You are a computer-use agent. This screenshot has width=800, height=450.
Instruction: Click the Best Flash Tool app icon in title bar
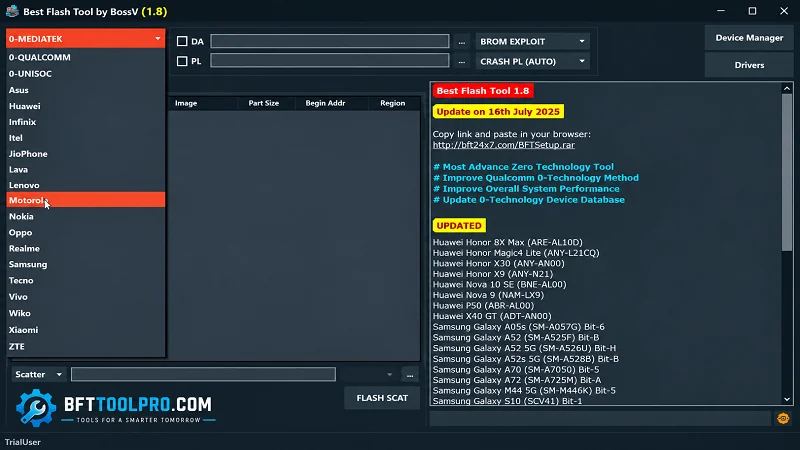(x=12, y=11)
